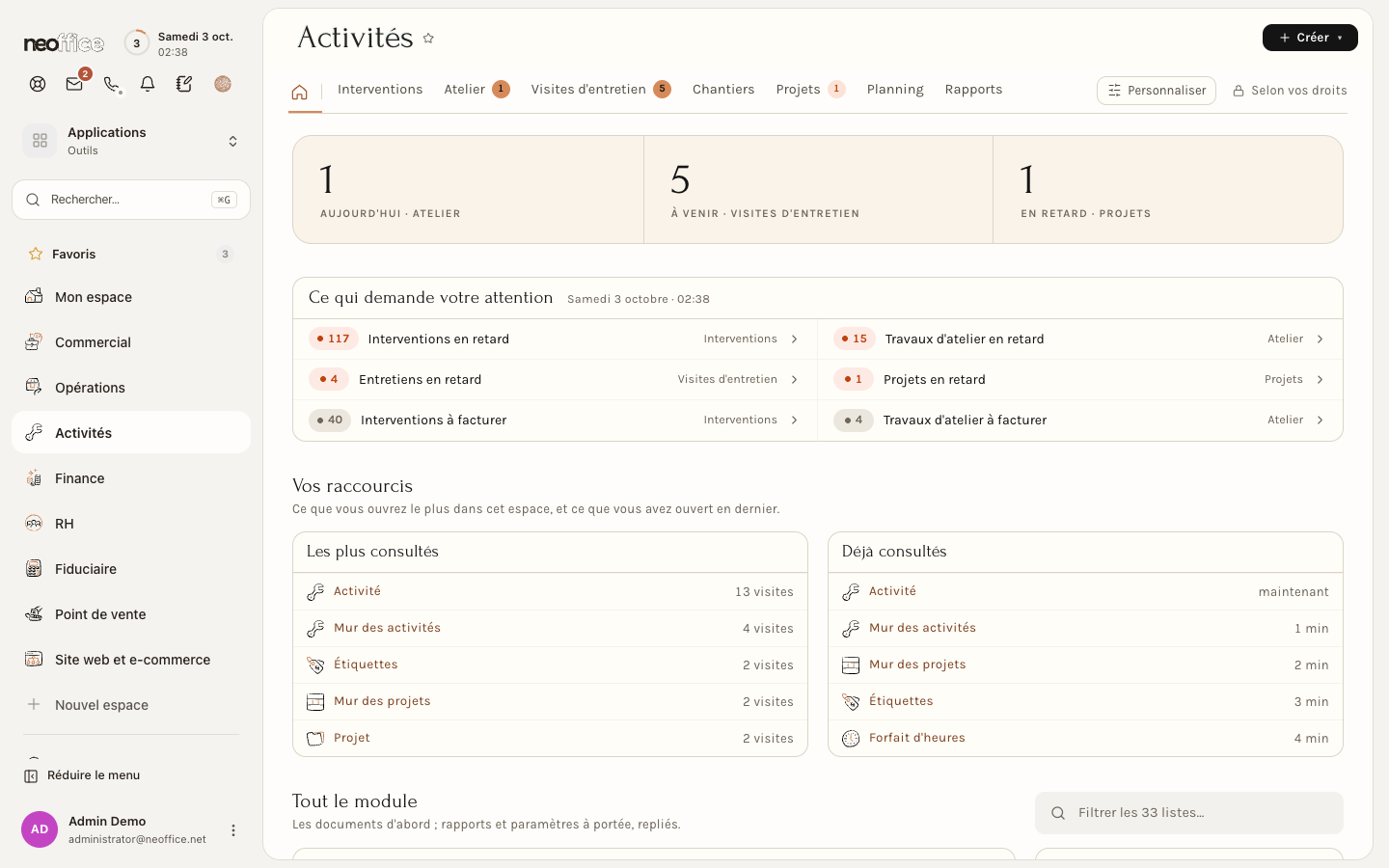The image size is (1389, 868).
Task: Expand Travaux d'atelier en retard row
Action: click(x=1080, y=339)
